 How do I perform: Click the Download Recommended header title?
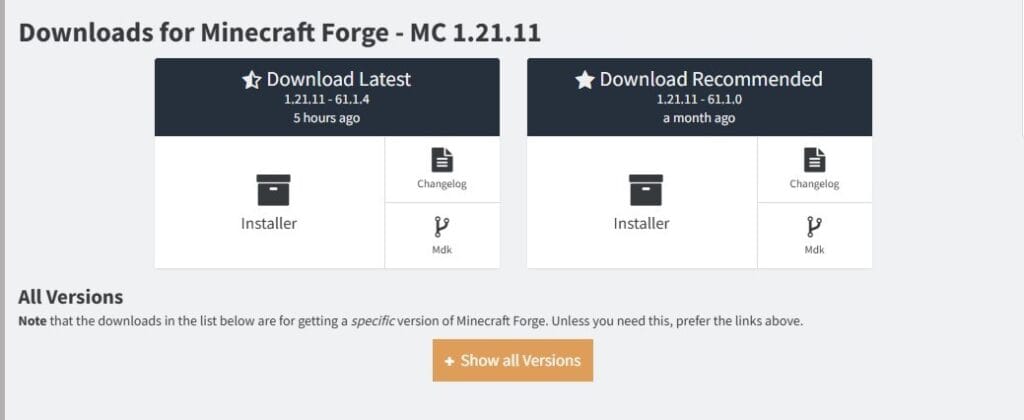pyautogui.click(x=711, y=79)
